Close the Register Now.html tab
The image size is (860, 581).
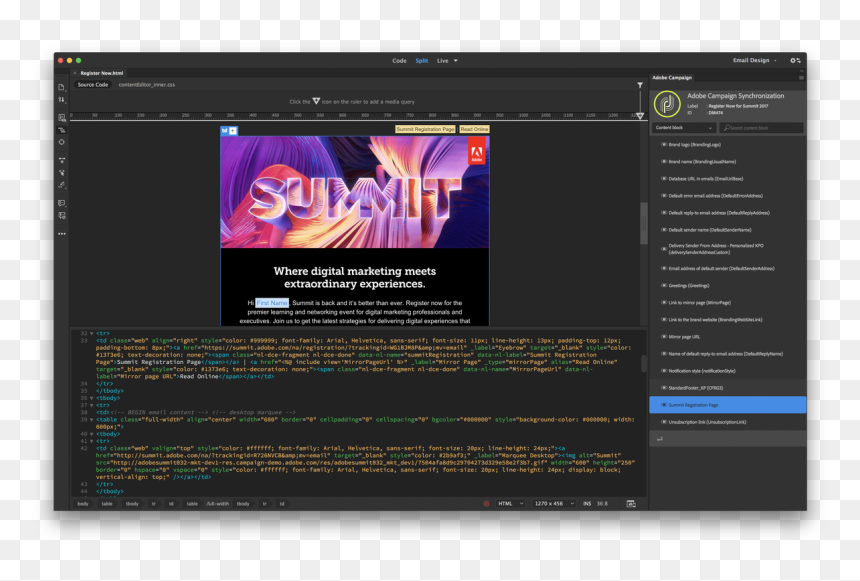pyautogui.click(x=75, y=73)
